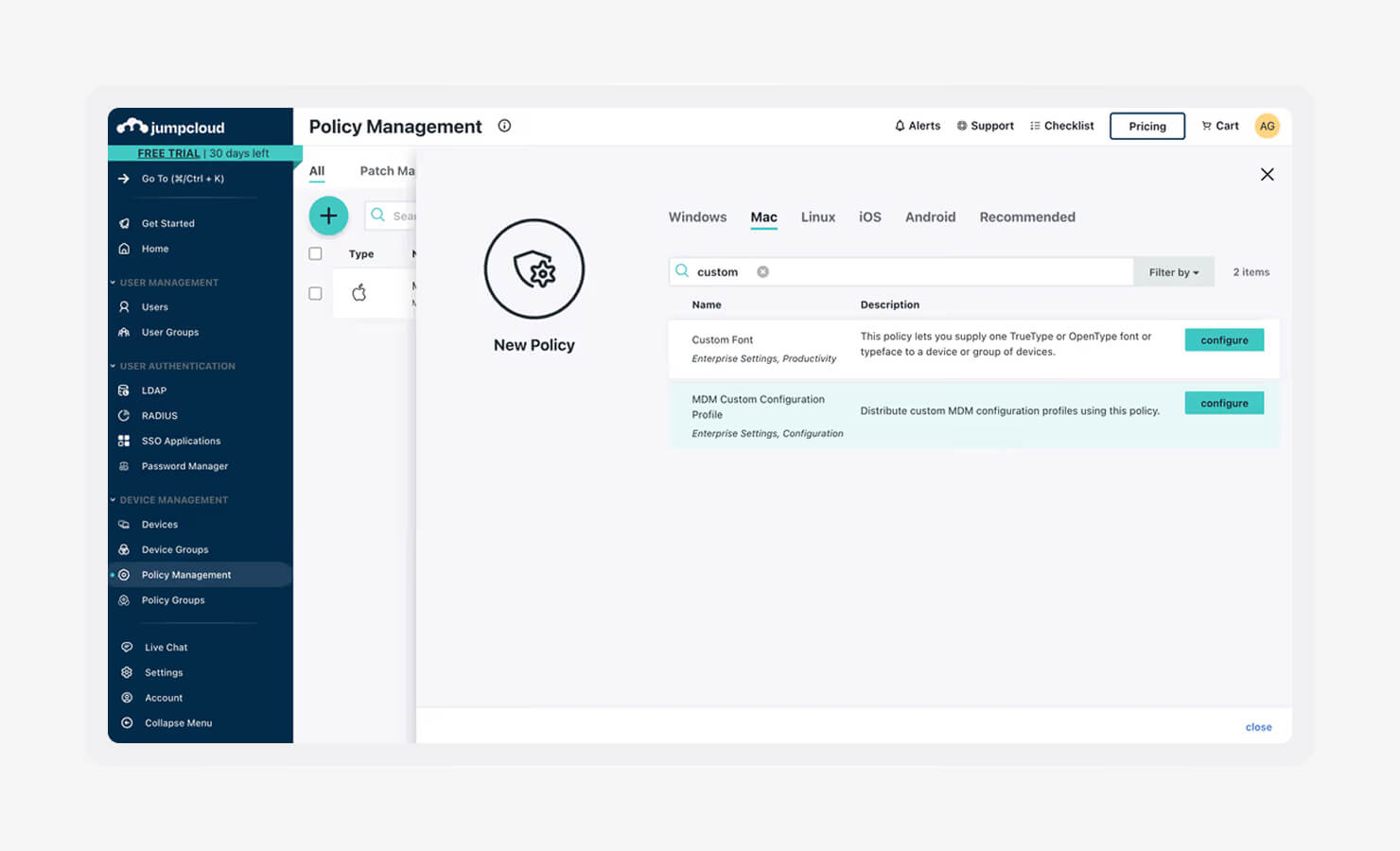
Task: Click the Settings gear icon in sidebar
Action: [x=127, y=672]
